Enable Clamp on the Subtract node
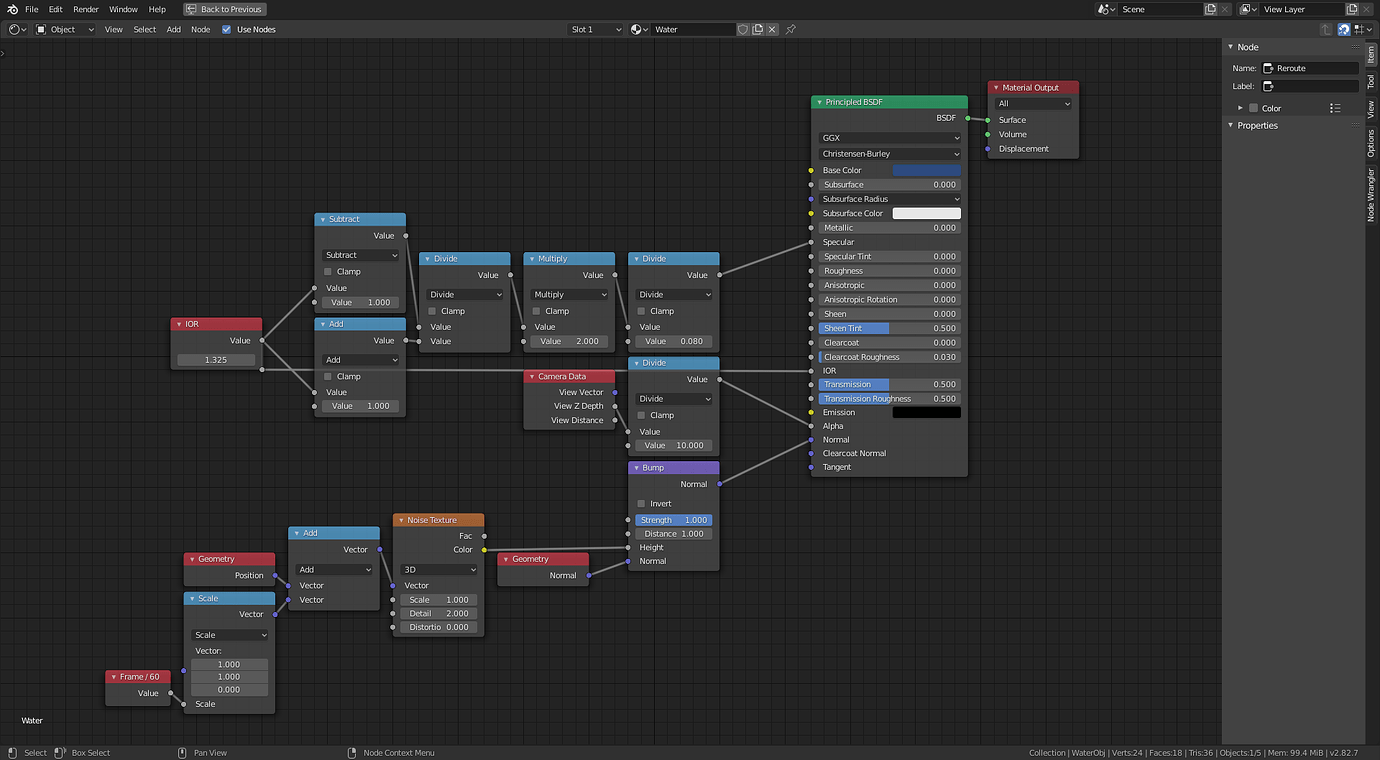The width and height of the screenshot is (1380, 760). 328,272
